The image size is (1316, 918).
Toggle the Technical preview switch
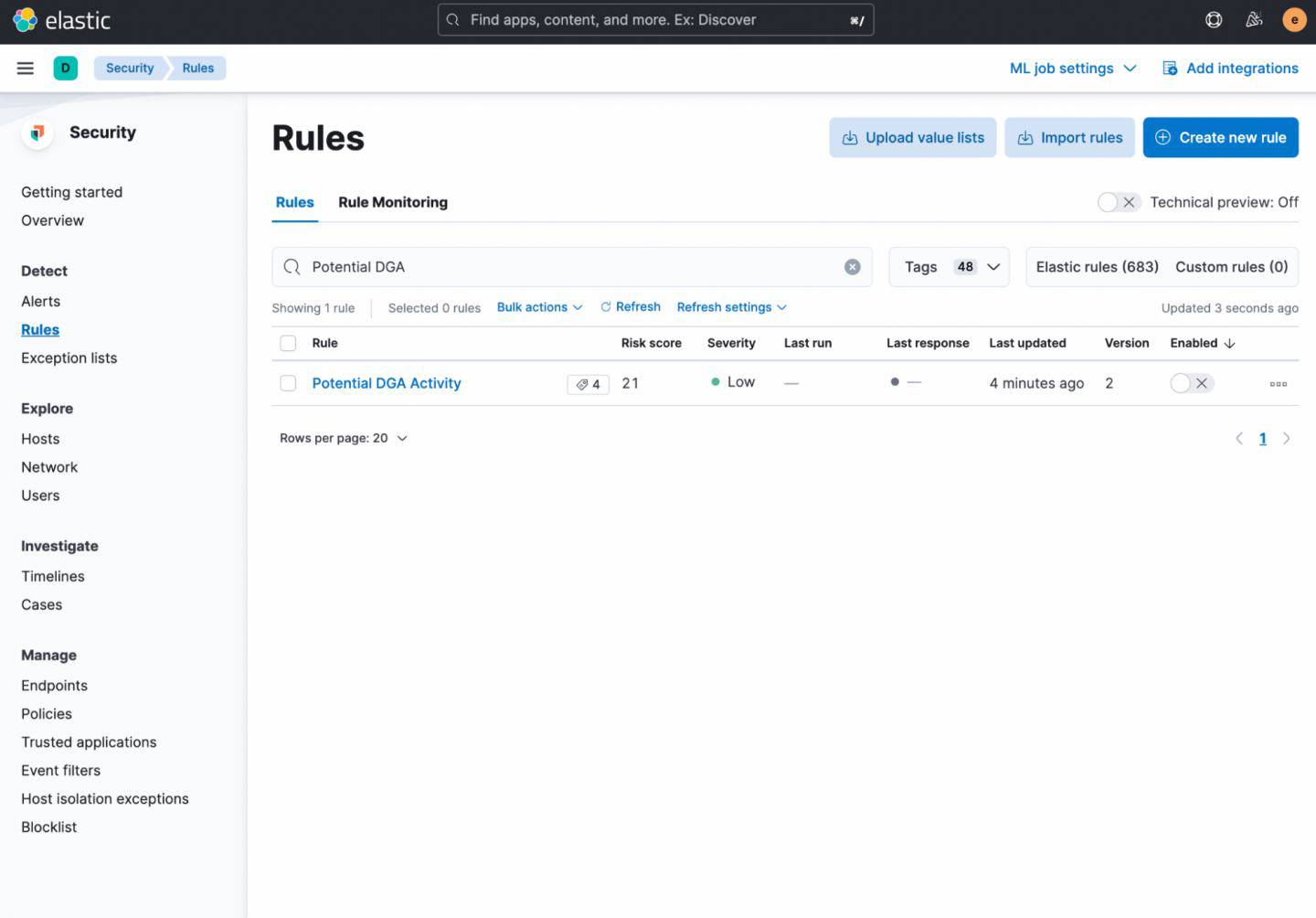pos(1118,202)
